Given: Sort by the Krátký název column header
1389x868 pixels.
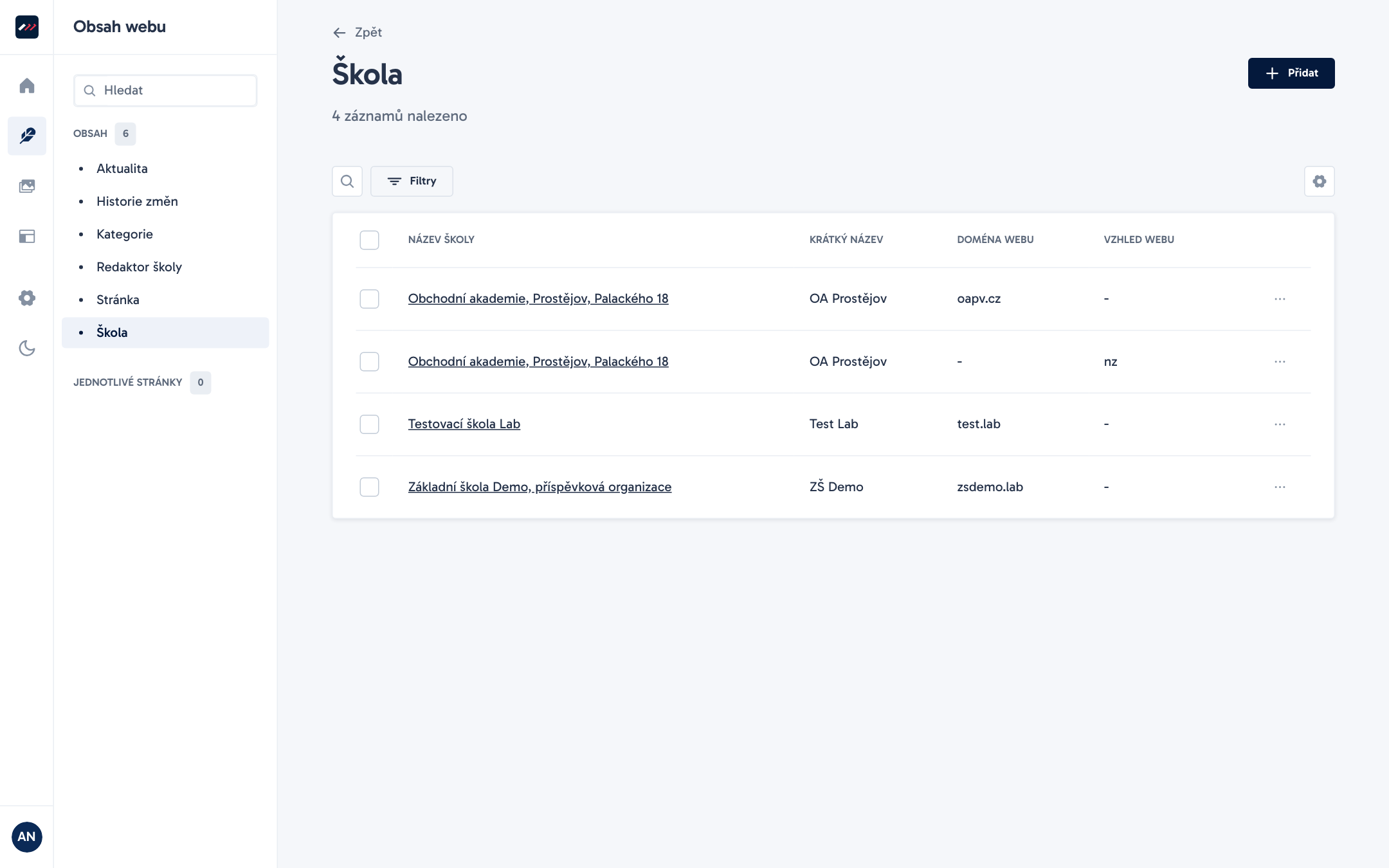Looking at the screenshot, I should coord(846,239).
